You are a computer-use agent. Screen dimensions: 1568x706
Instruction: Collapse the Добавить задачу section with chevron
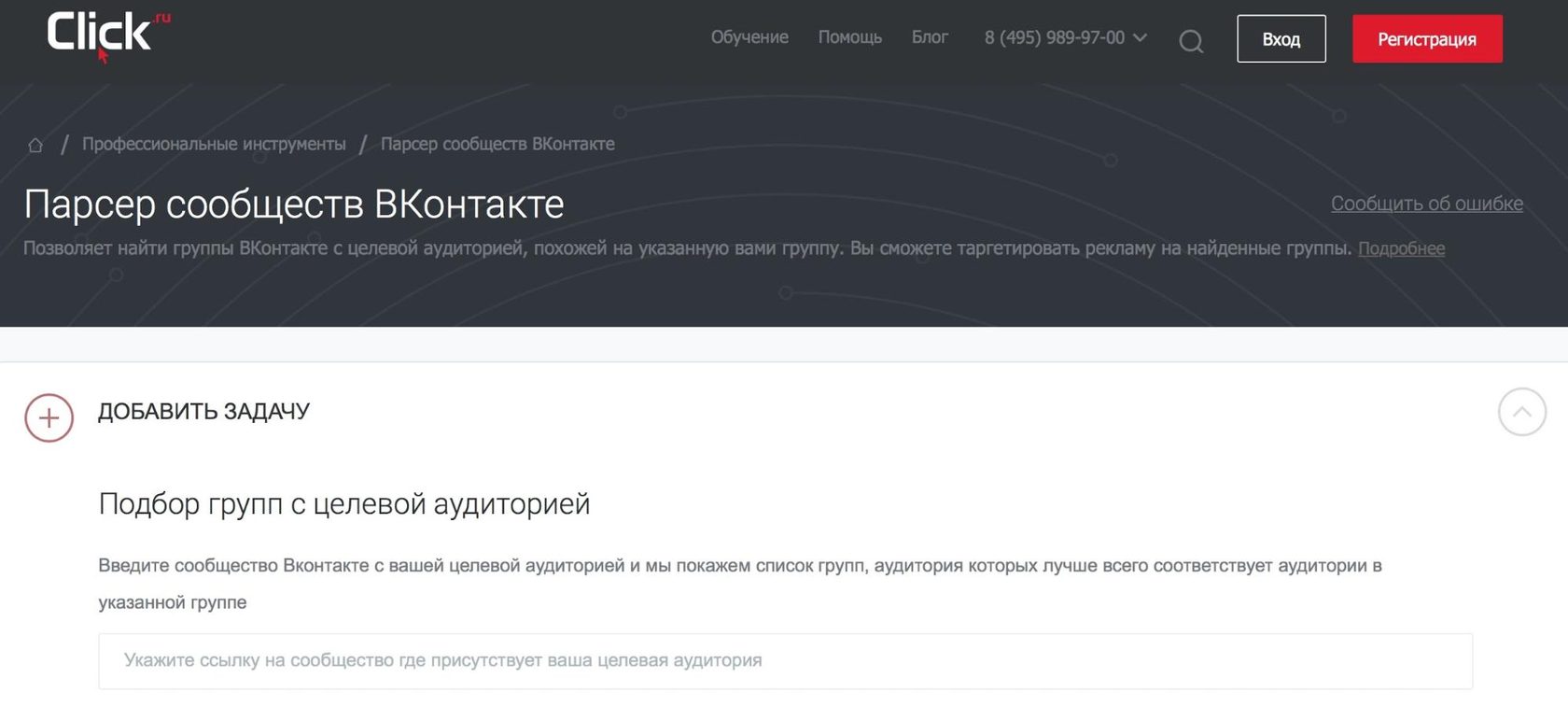pyautogui.click(x=1521, y=412)
